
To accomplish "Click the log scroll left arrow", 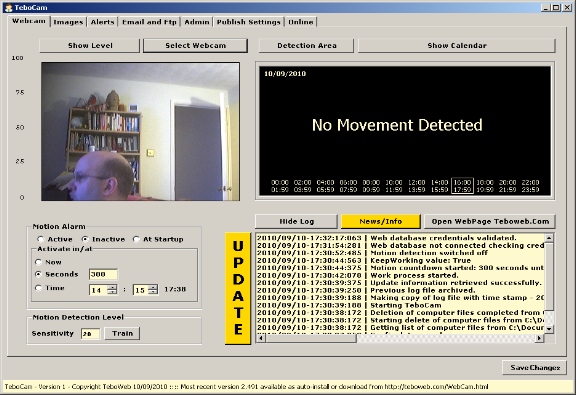I will tap(260, 338).
